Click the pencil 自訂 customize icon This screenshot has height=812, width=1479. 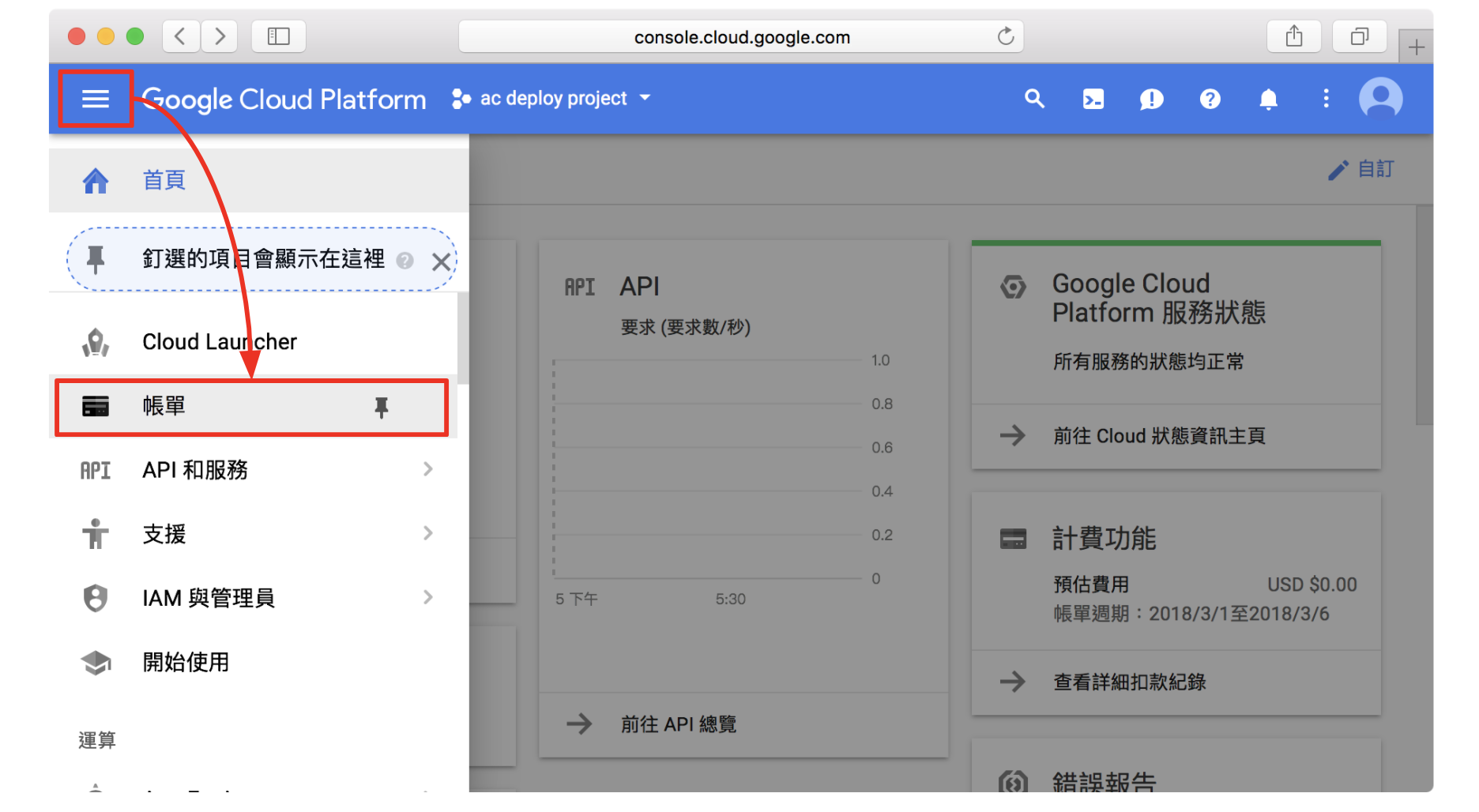click(x=1338, y=170)
